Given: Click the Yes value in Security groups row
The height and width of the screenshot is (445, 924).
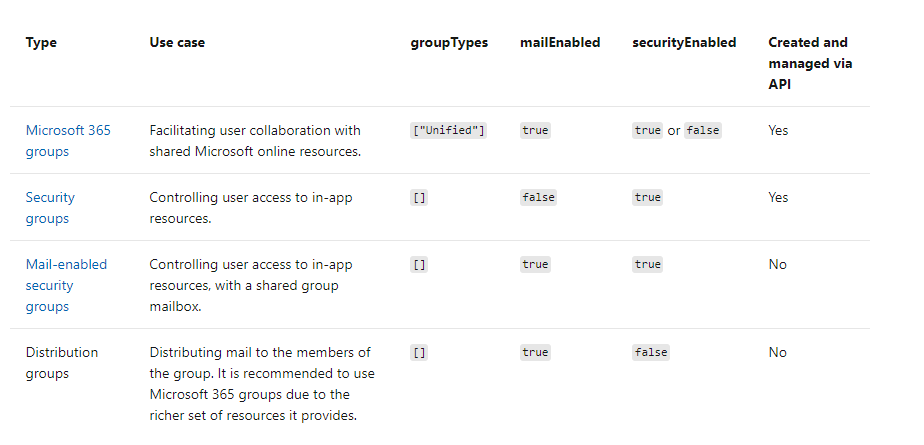Looking at the screenshot, I should (778, 197).
